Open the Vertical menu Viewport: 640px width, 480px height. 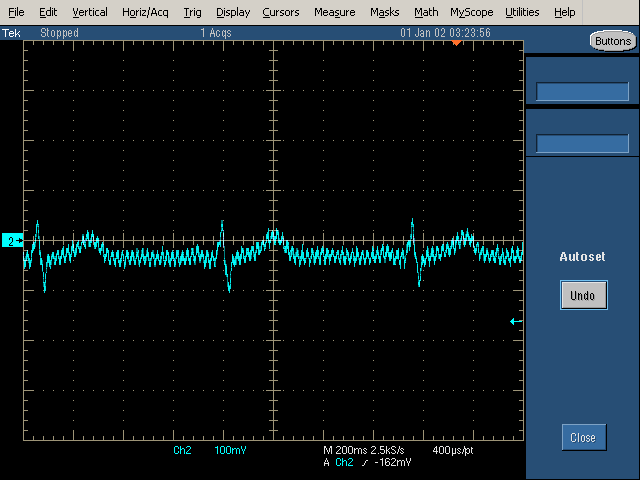pyautogui.click(x=90, y=12)
